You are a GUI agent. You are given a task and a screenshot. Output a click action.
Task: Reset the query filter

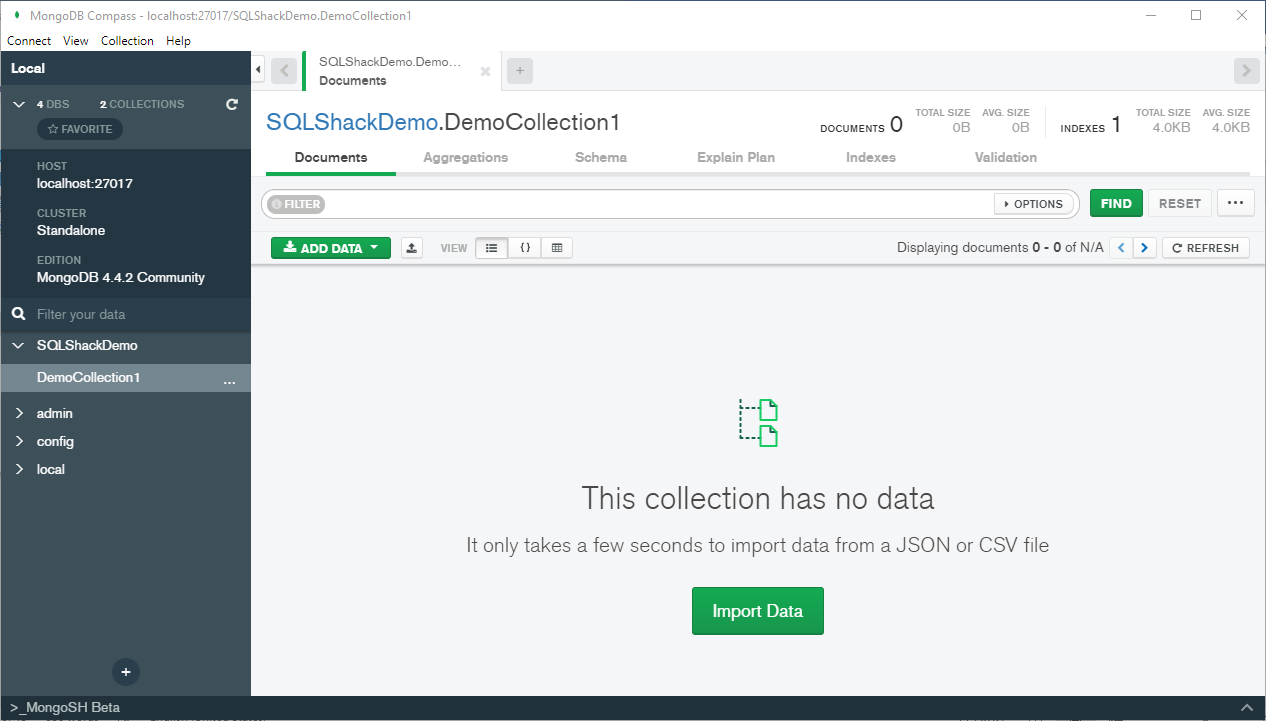1180,203
